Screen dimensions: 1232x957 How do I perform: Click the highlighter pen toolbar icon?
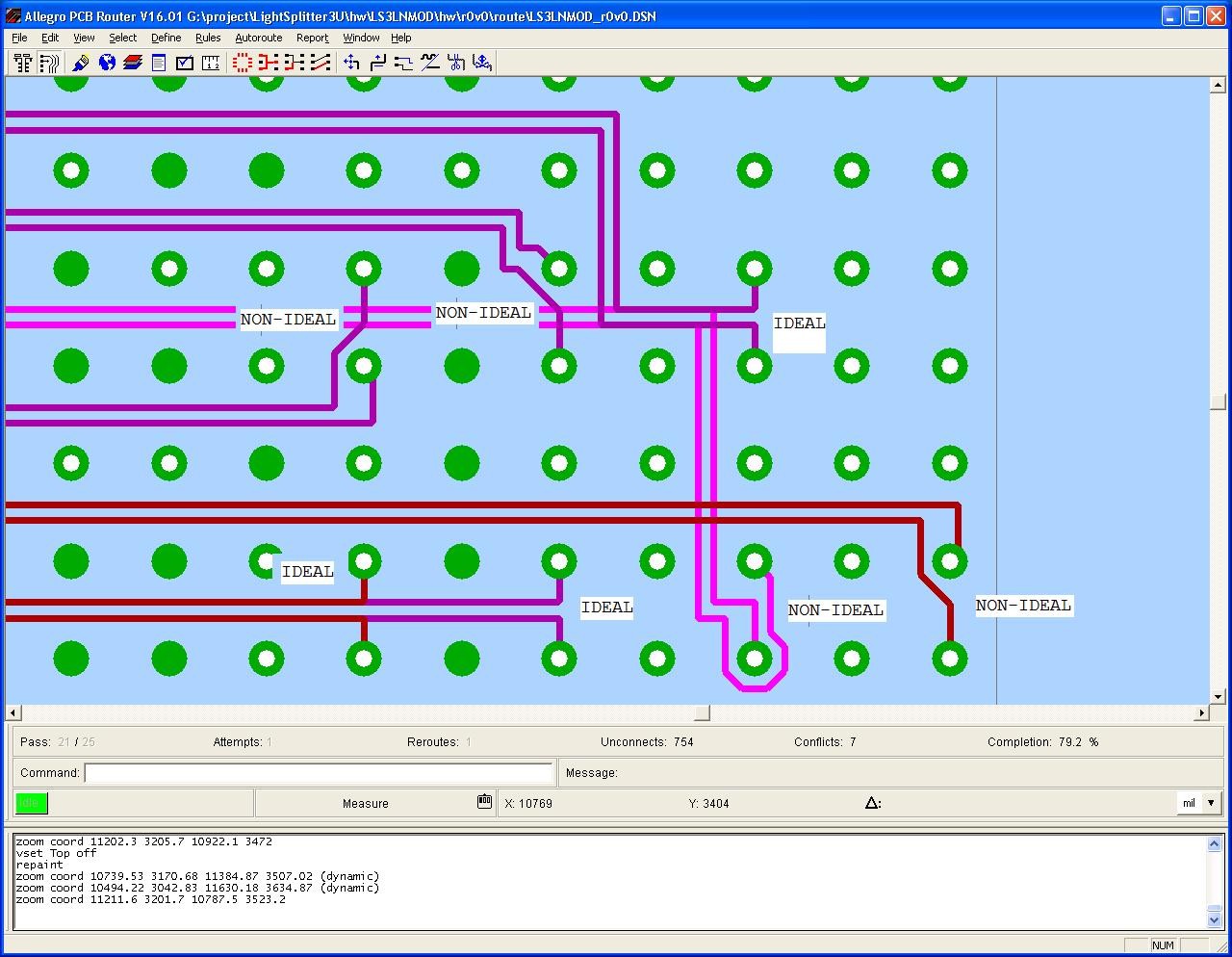pyautogui.click(x=81, y=63)
